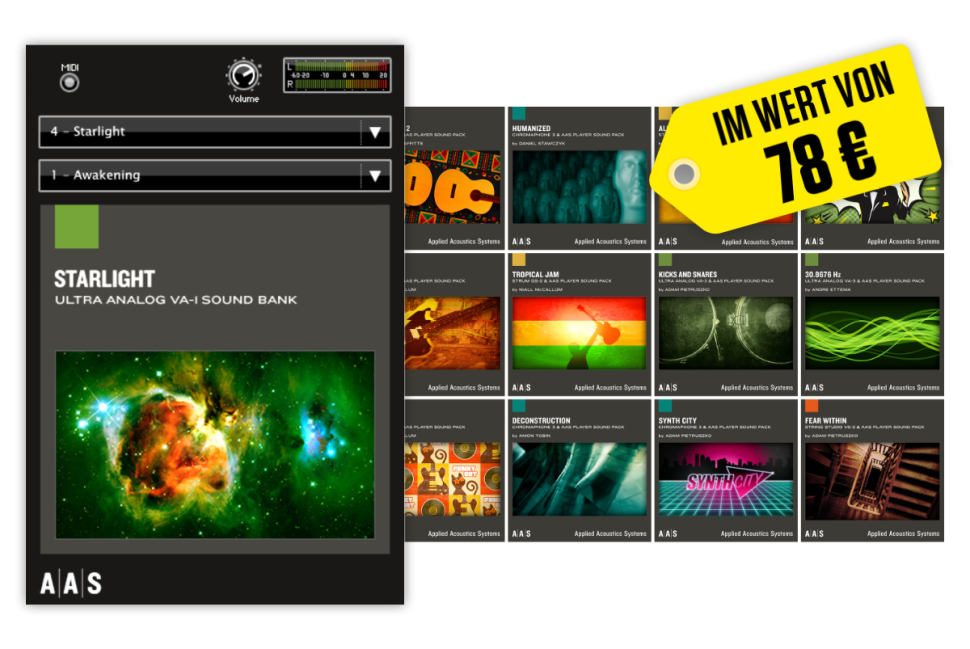Click AAS logo on Humanized card
Screen dimensions: 970x649
[x=521, y=241]
